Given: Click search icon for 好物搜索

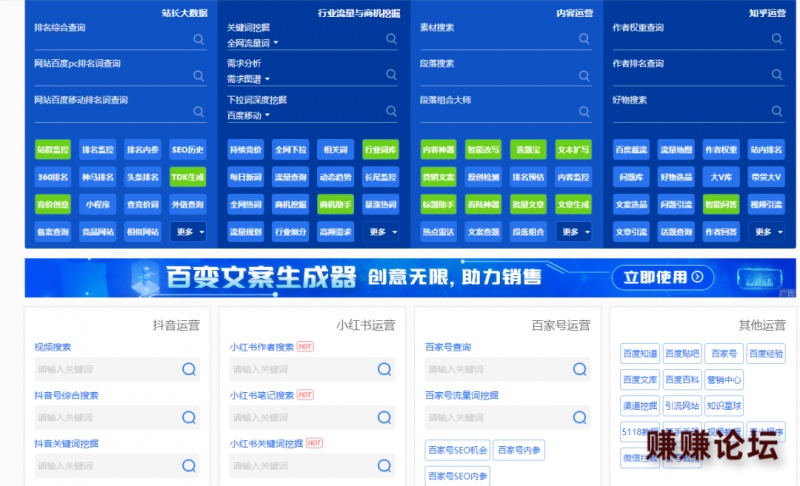Looking at the screenshot, I should (777, 111).
